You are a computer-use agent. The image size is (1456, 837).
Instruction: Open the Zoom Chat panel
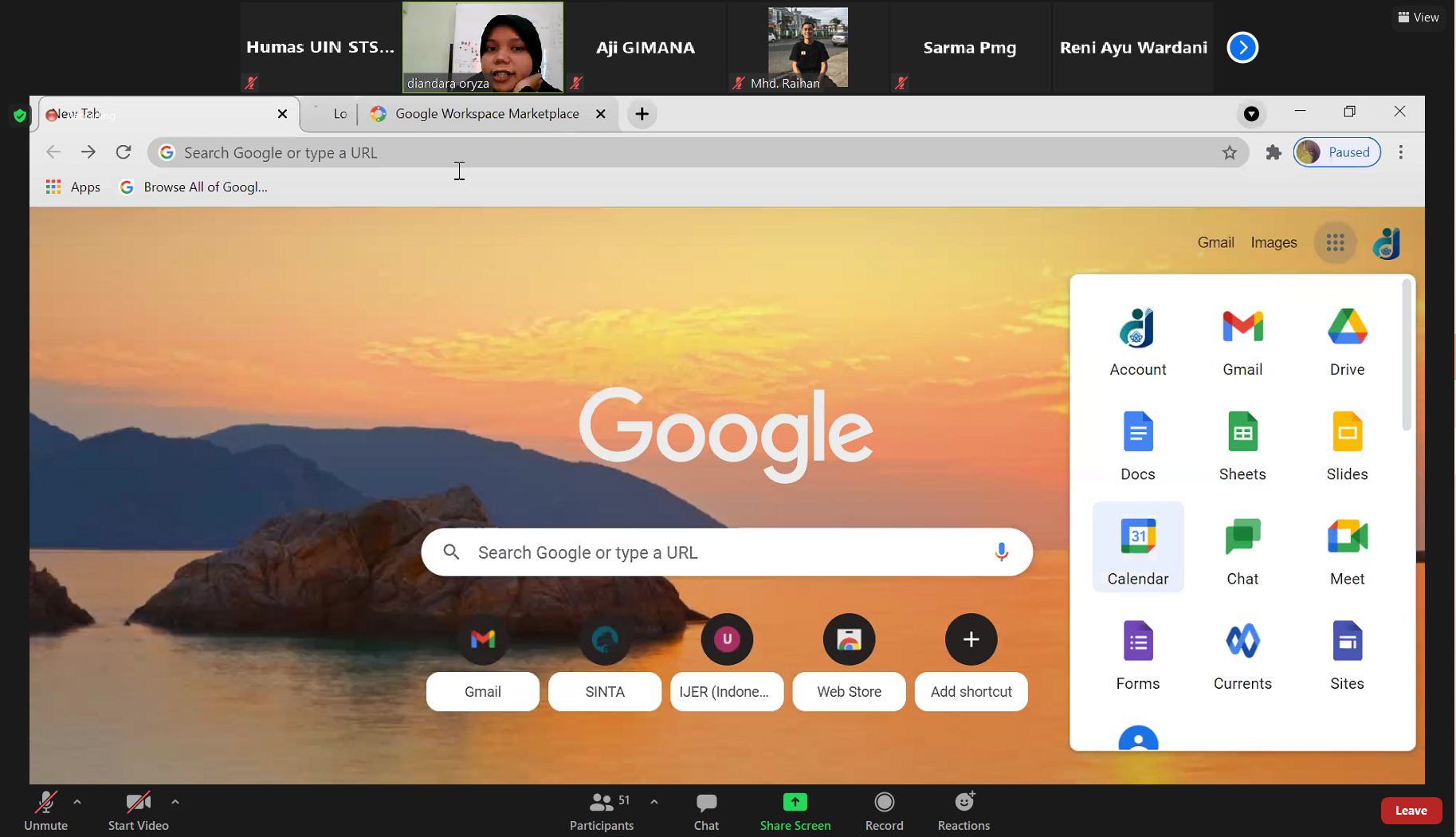706,811
